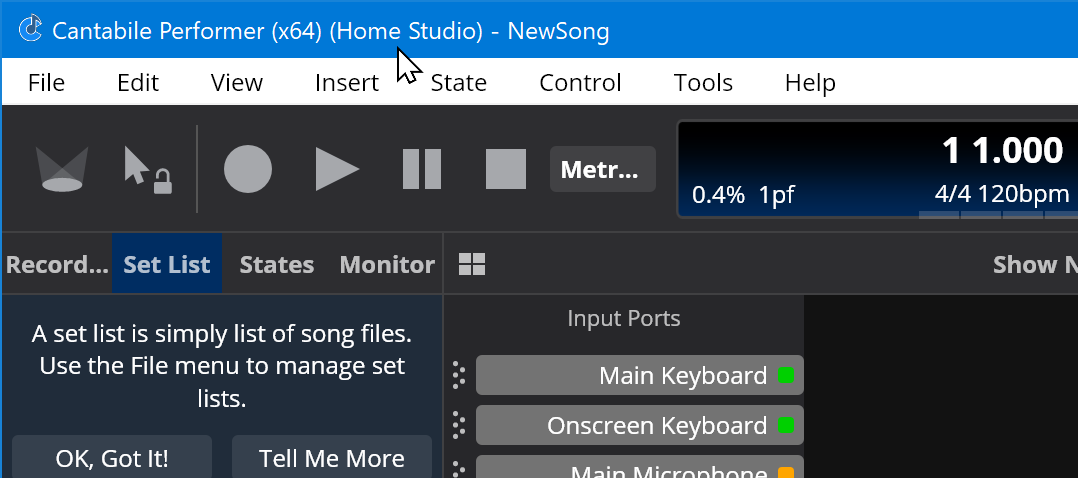This screenshot has width=1078, height=478.
Task: Open the Control menu
Action: pyautogui.click(x=580, y=83)
